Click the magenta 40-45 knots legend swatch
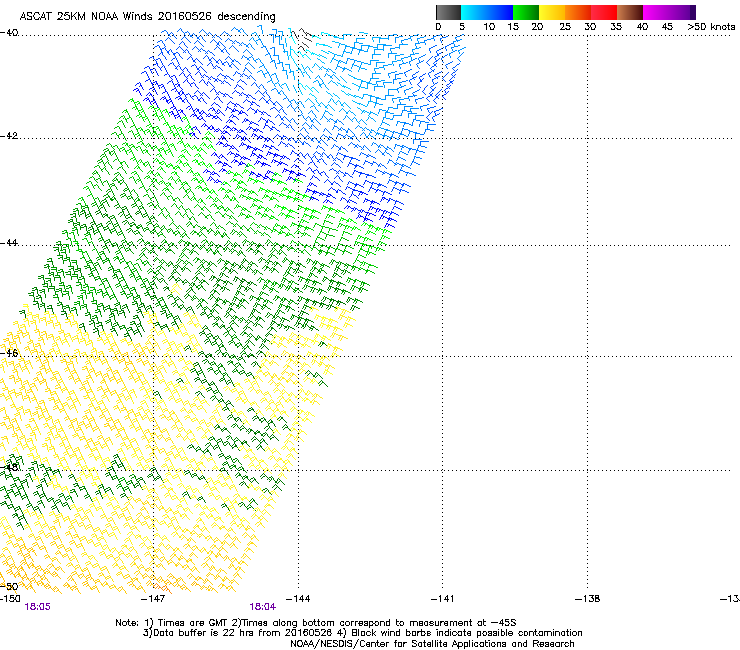 coord(656,12)
